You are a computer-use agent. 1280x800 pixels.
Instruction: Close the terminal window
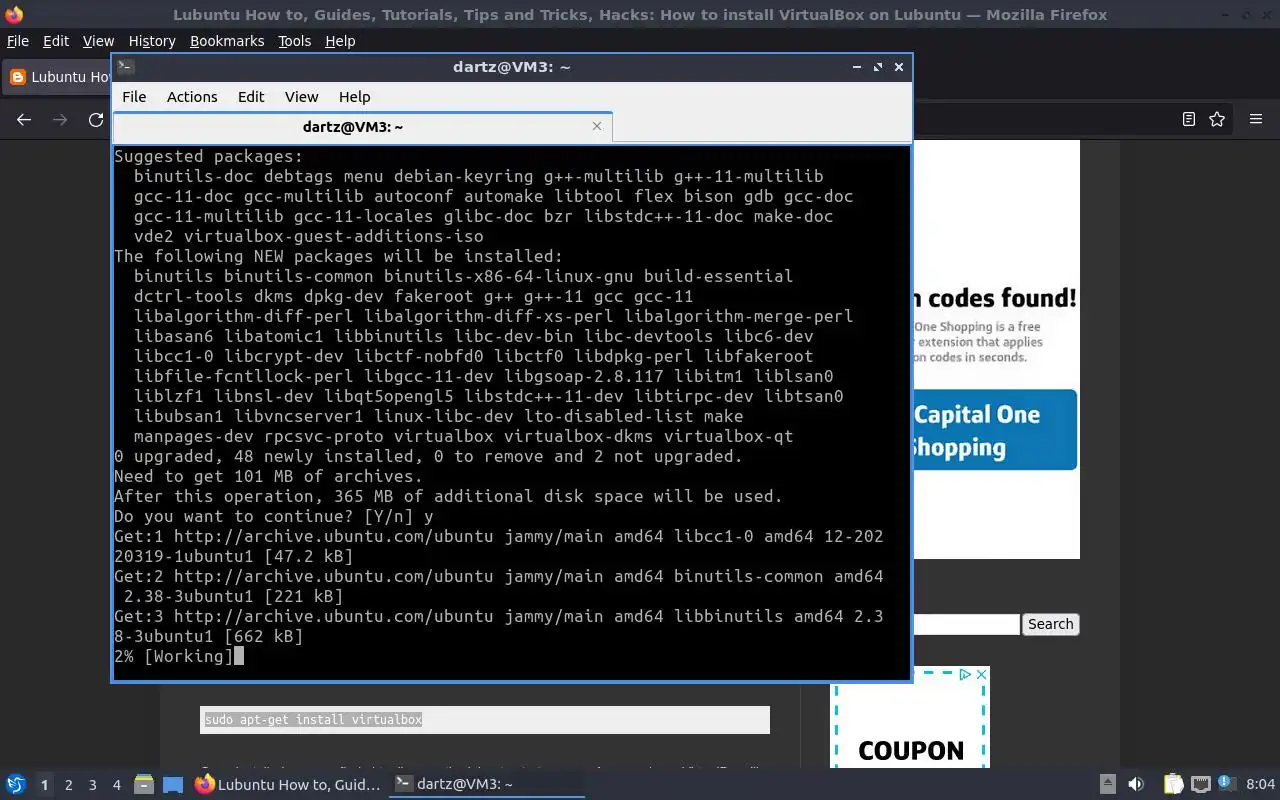click(x=899, y=67)
